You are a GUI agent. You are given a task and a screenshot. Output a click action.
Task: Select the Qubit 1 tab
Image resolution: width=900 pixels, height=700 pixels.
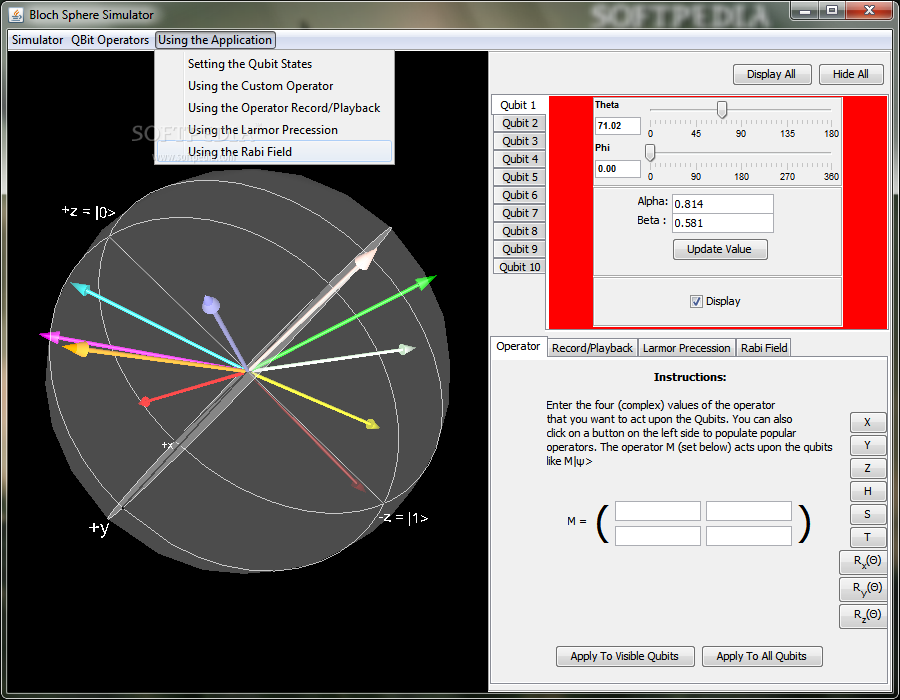point(518,105)
